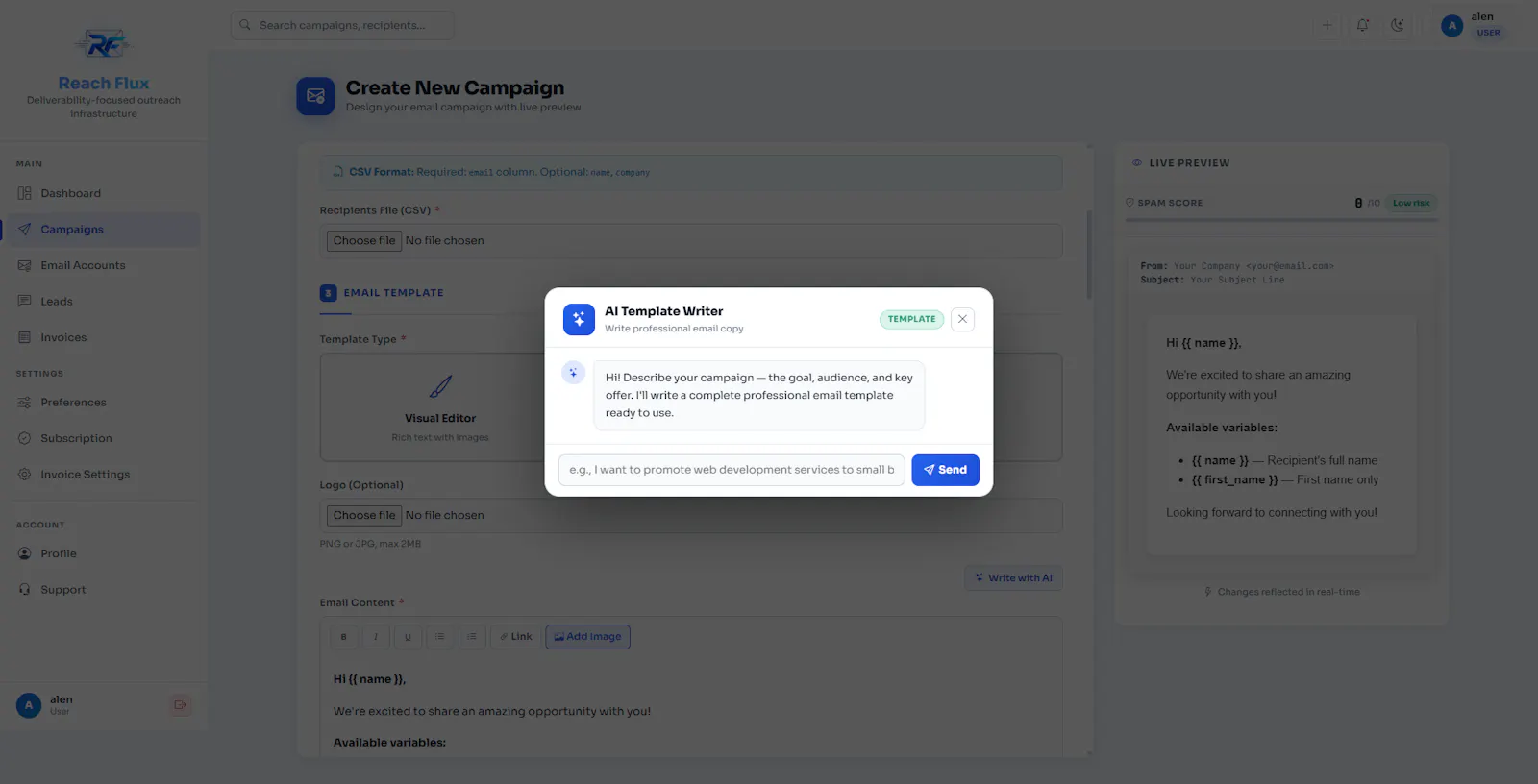Click Add Image in editor toolbar
The height and width of the screenshot is (784, 1538).
pyautogui.click(x=588, y=637)
